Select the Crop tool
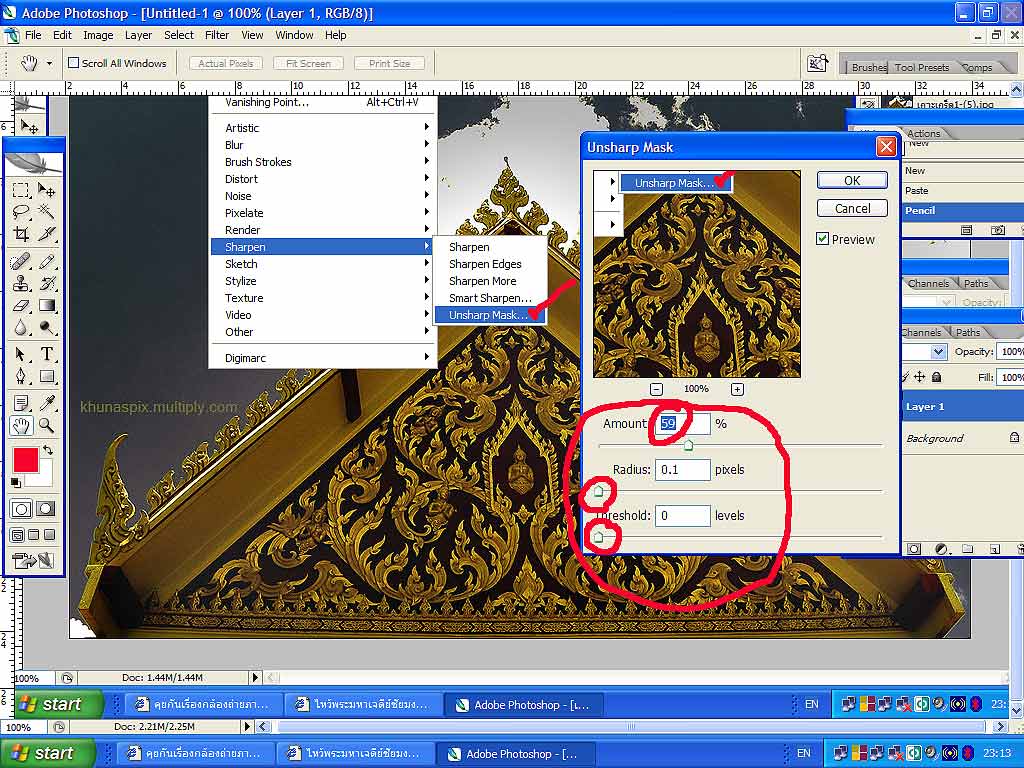The width and height of the screenshot is (1024, 768). coord(21,234)
